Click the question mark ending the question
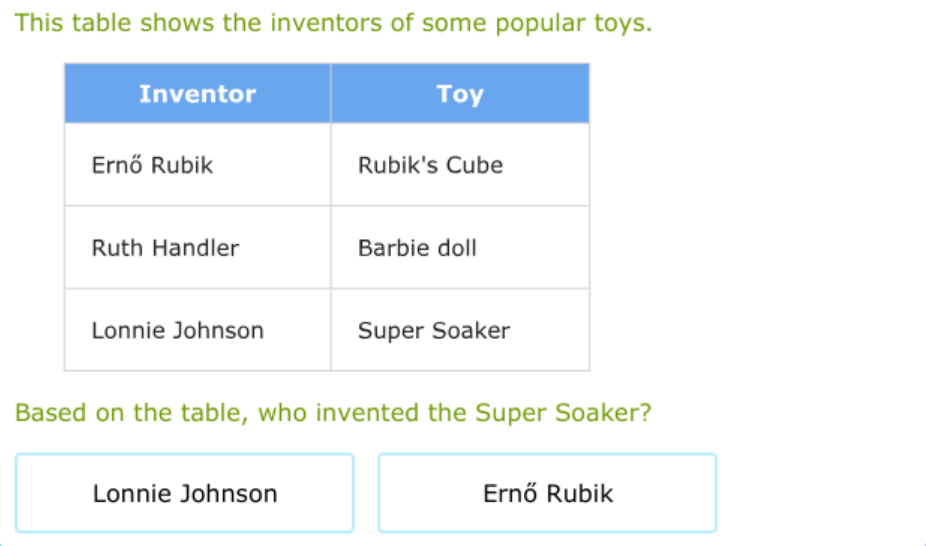Viewport: 926px width, 546px height. (645, 413)
